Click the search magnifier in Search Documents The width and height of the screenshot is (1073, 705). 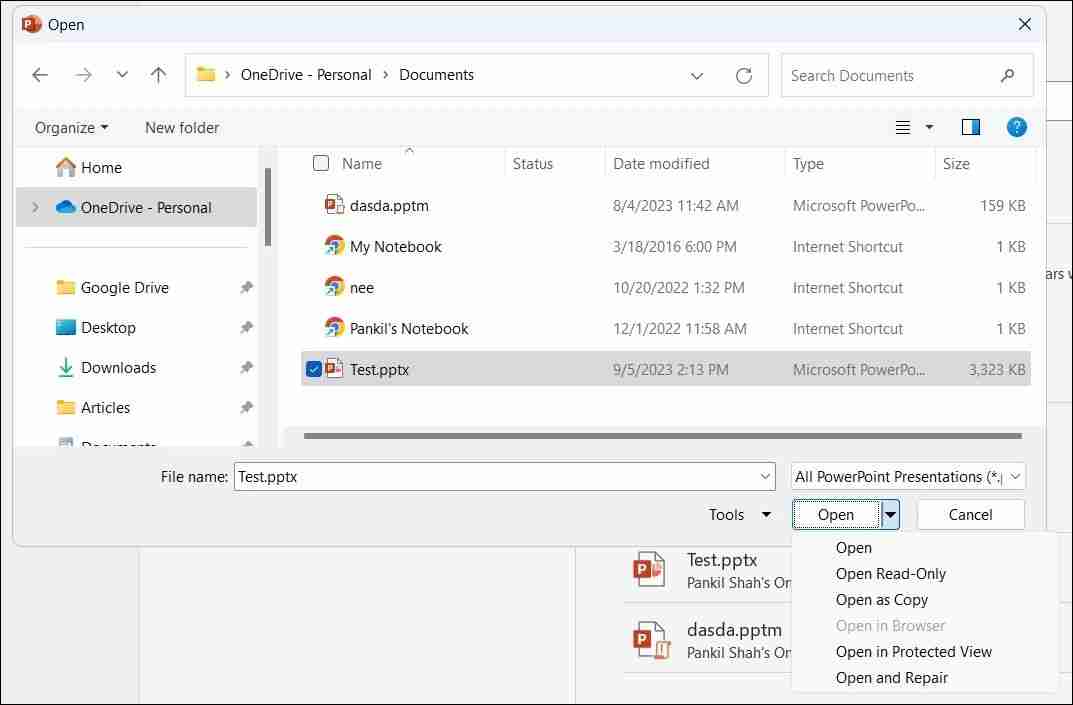pyautogui.click(x=1007, y=75)
